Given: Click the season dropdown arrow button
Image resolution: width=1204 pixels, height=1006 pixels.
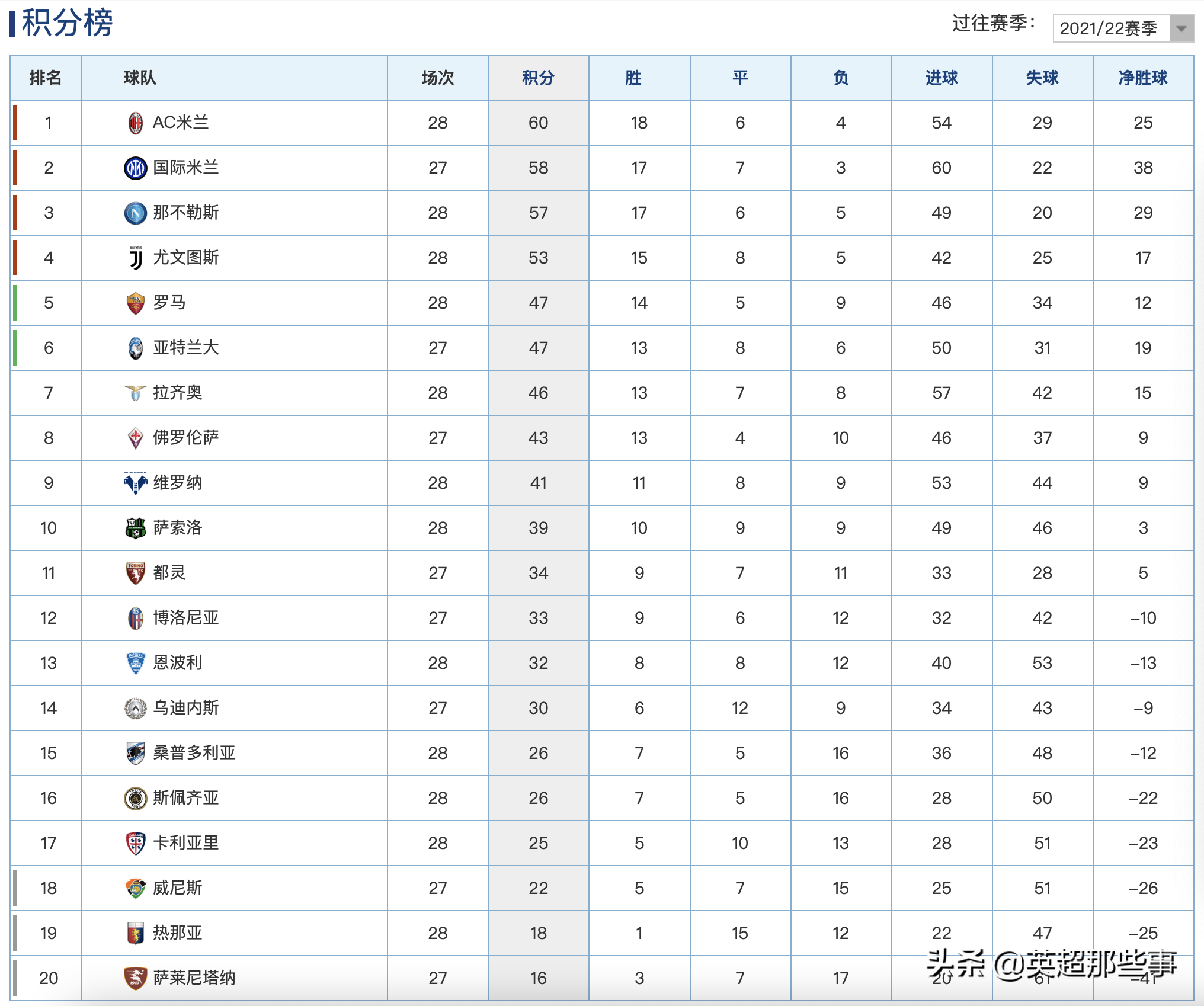Looking at the screenshot, I should point(1182,28).
